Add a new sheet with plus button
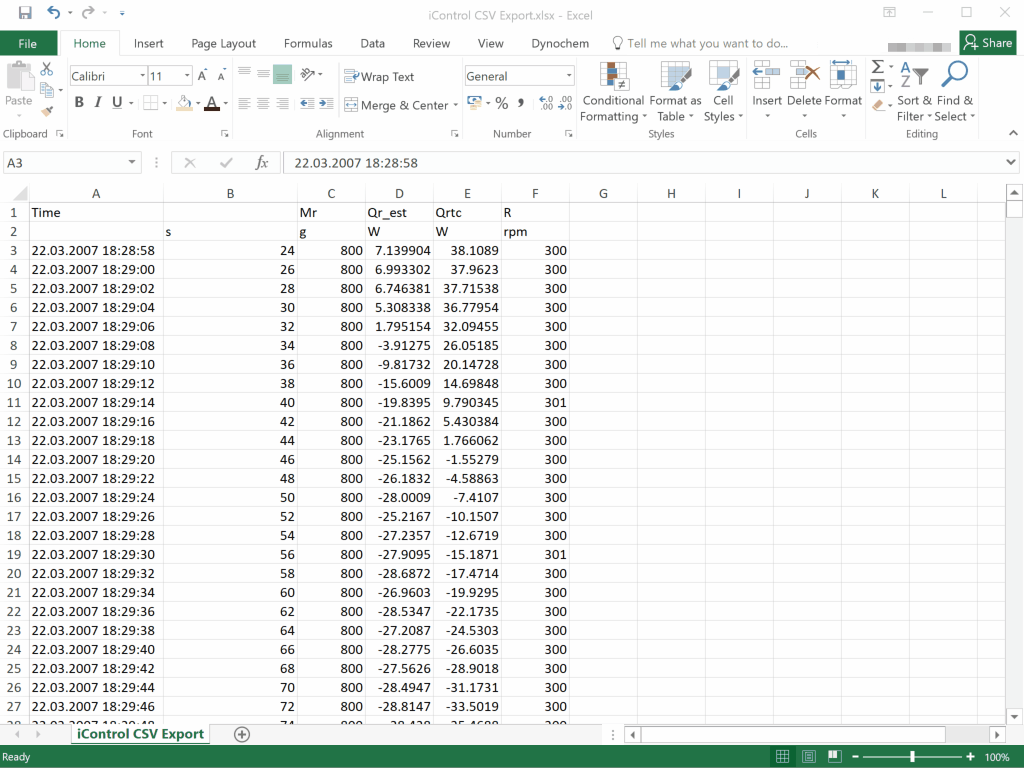This screenshot has width=1024, height=768. point(241,734)
